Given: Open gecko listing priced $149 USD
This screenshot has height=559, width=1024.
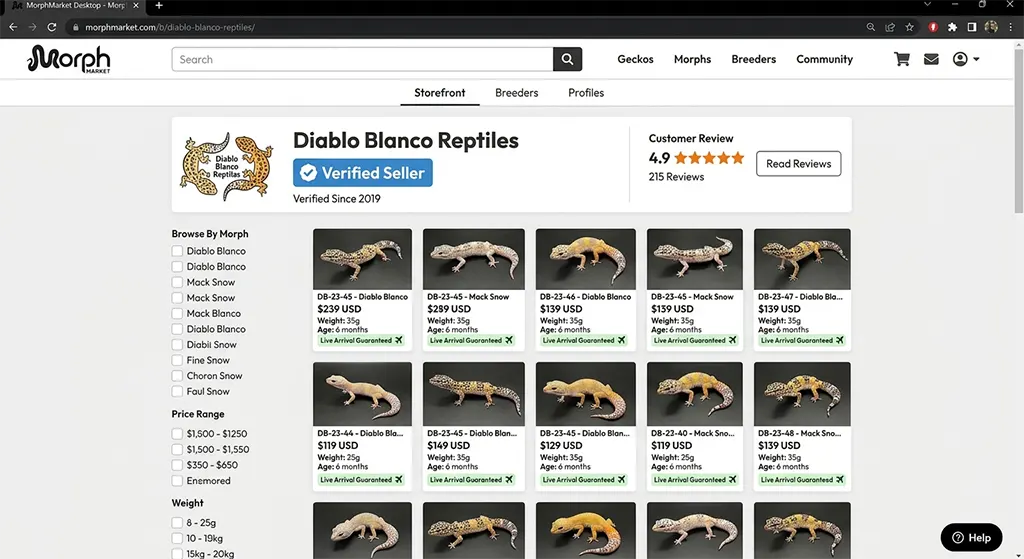Looking at the screenshot, I should [473, 426].
